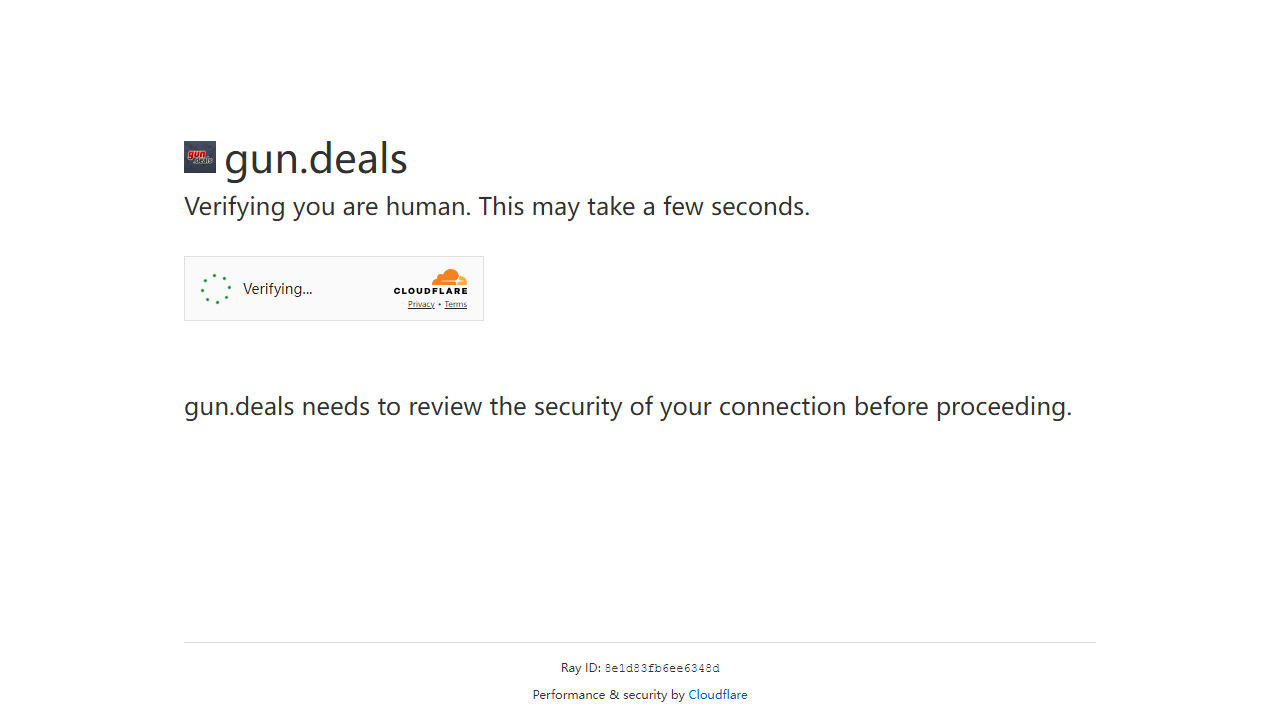Click the Performance & security footer text
The height and width of the screenshot is (720, 1280).
coord(608,694)
